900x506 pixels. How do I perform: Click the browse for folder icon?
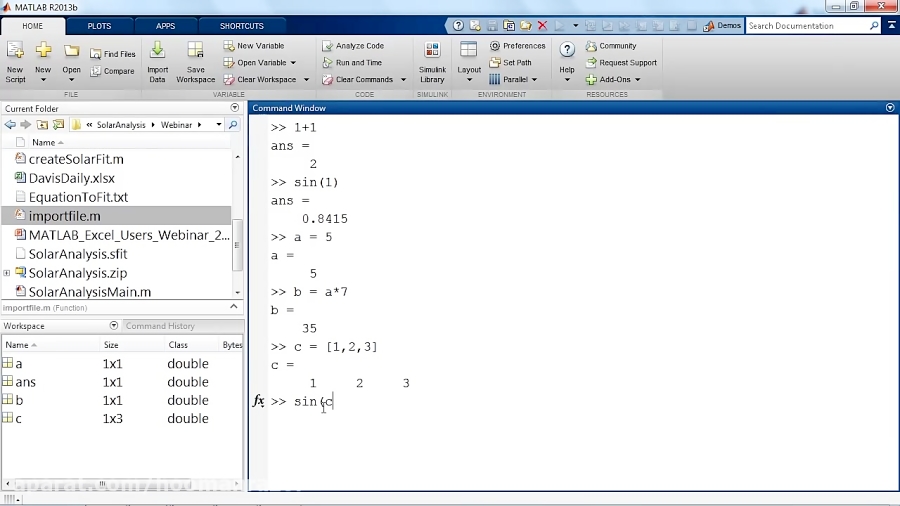point(59,124)
